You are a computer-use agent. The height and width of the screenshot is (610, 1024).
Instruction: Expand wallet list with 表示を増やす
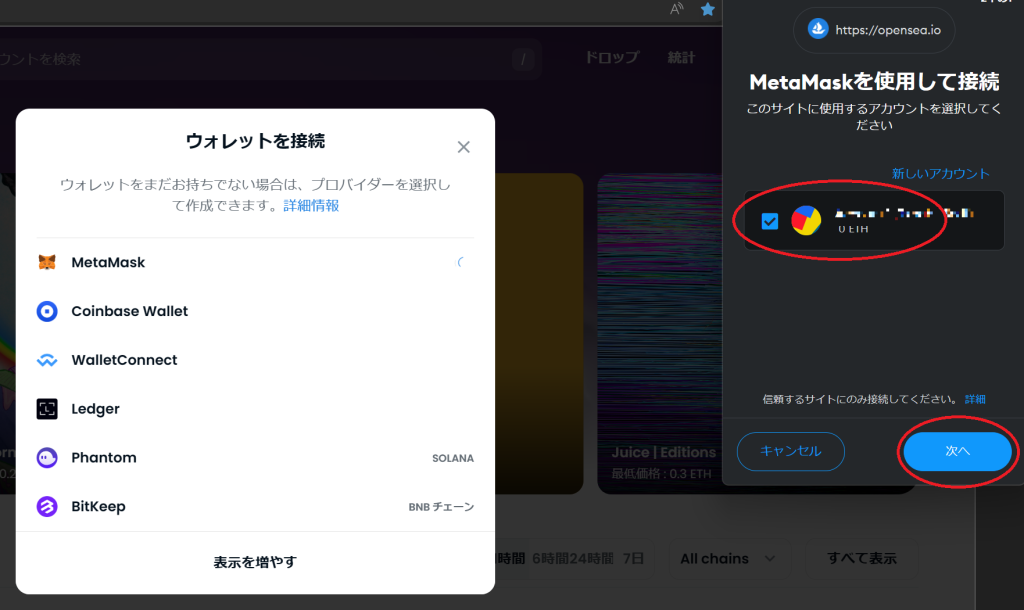(255, 562)
